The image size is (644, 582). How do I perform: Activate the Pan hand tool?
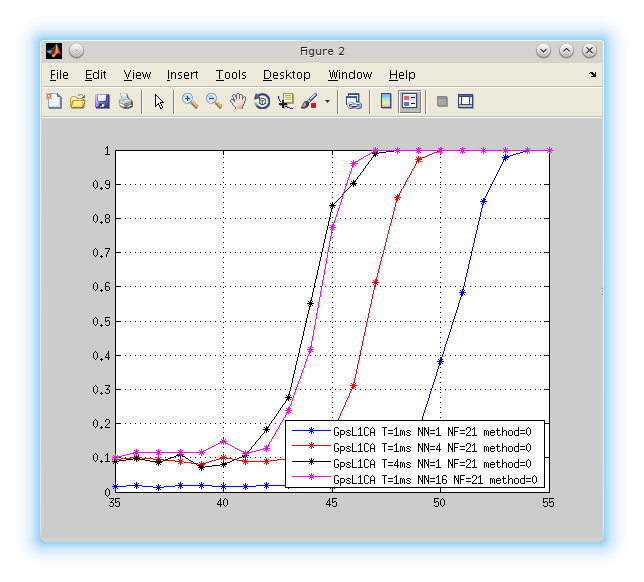click(x=238, y=101)
